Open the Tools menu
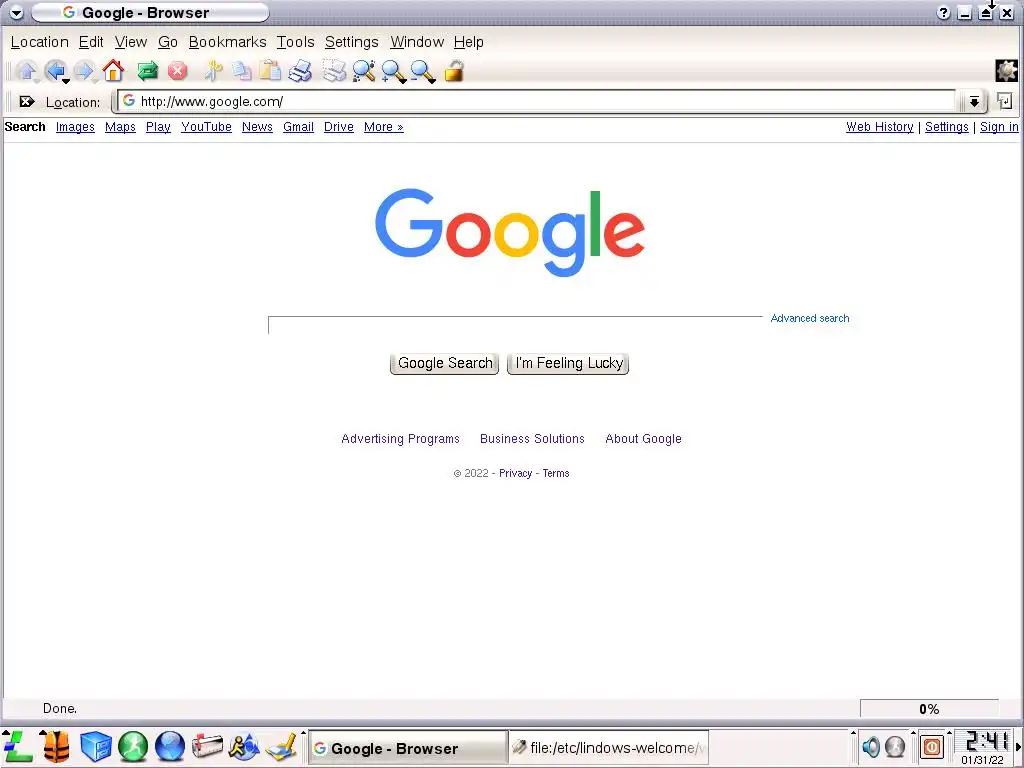The height and width of the screenshot is (768, 1024). pyautogui.click(x=295, y=42)
